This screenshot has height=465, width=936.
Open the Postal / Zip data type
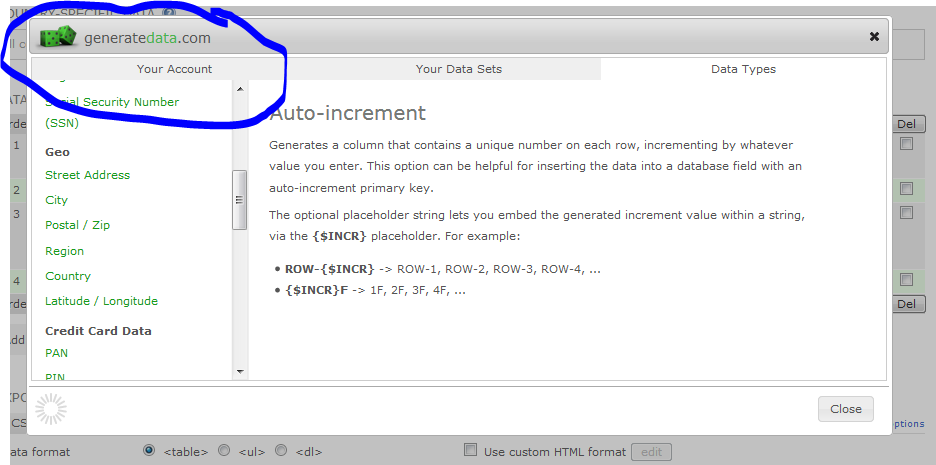pyautogui.click(x=77, y=225)
